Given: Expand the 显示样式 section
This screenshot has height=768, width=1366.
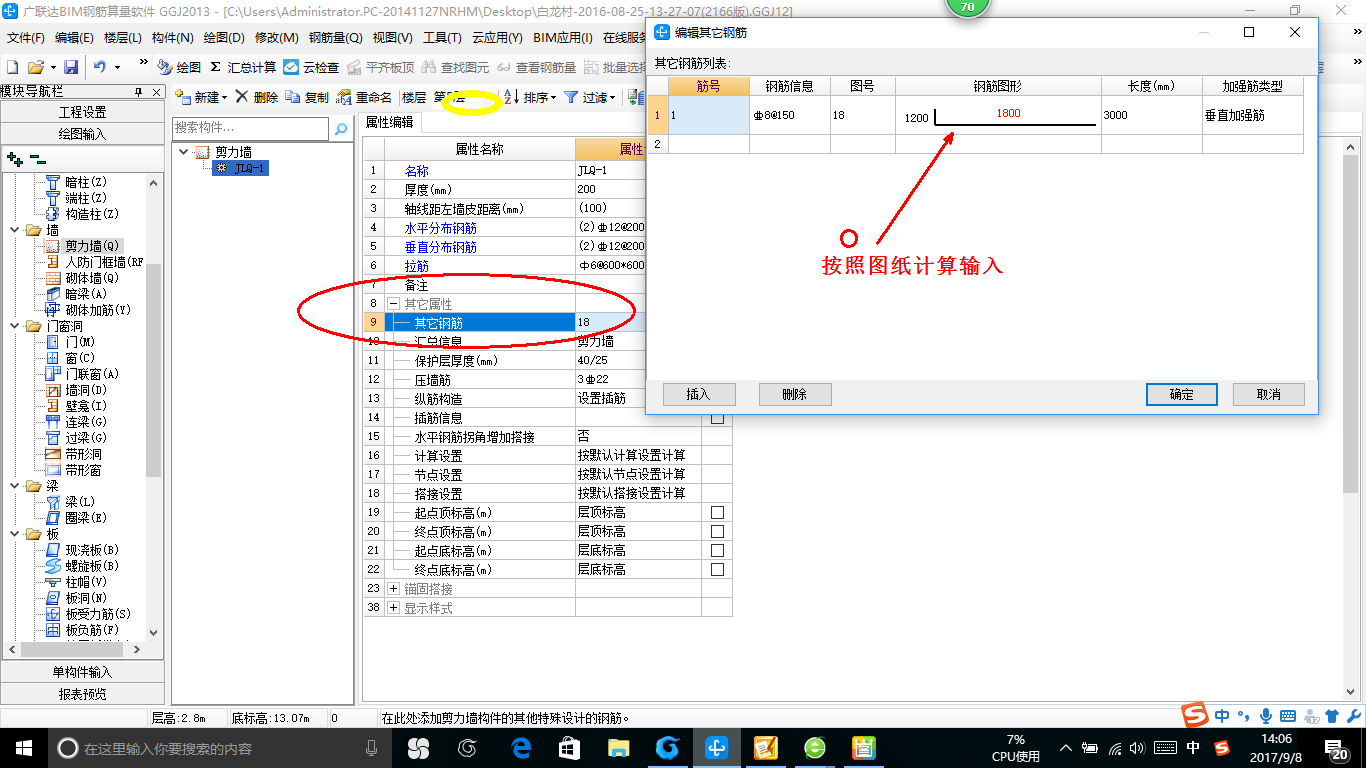Looking at the screenshot, I should pyautogui.click(x=394, y=608).
